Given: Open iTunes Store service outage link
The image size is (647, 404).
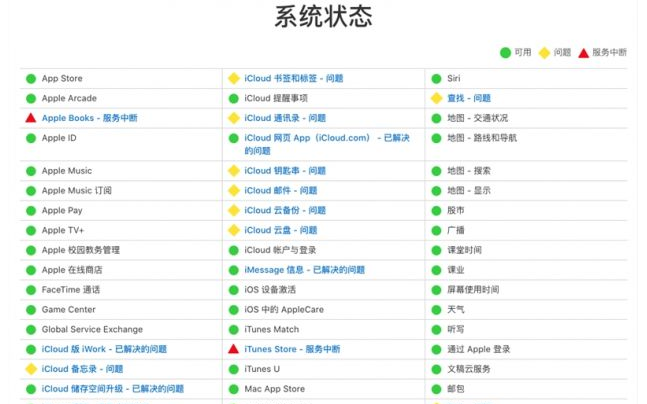Looking at the screenshot, I should 292,349.
